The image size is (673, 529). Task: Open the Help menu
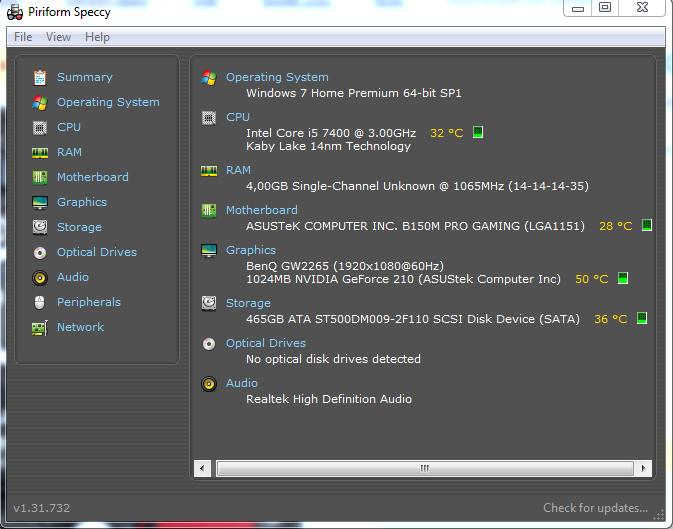97,37
